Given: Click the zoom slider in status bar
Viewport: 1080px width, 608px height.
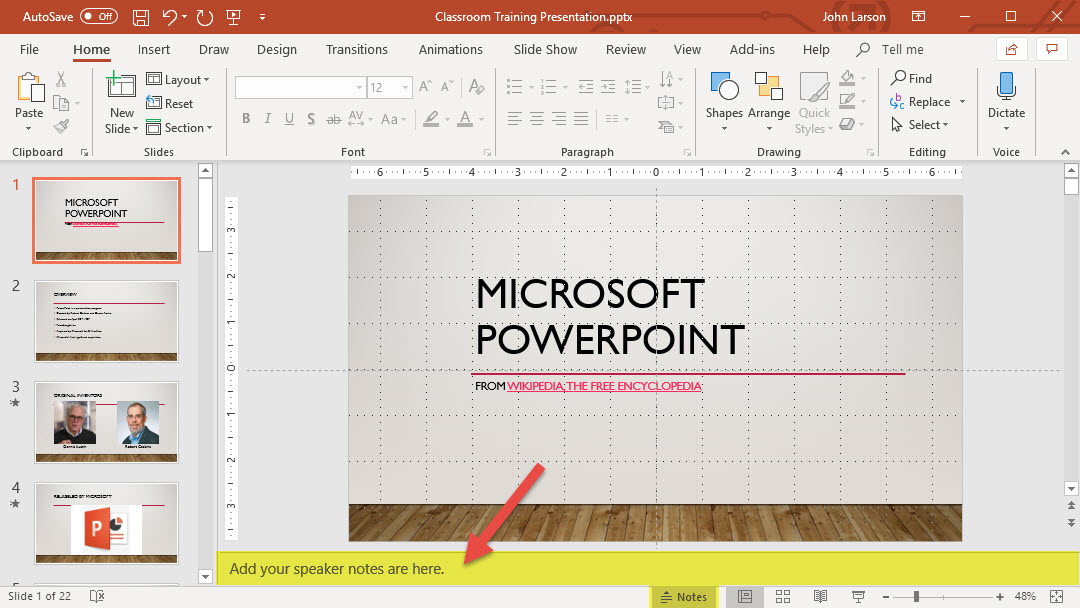Looking at the screenshot, I should click(x=916, y=597).
